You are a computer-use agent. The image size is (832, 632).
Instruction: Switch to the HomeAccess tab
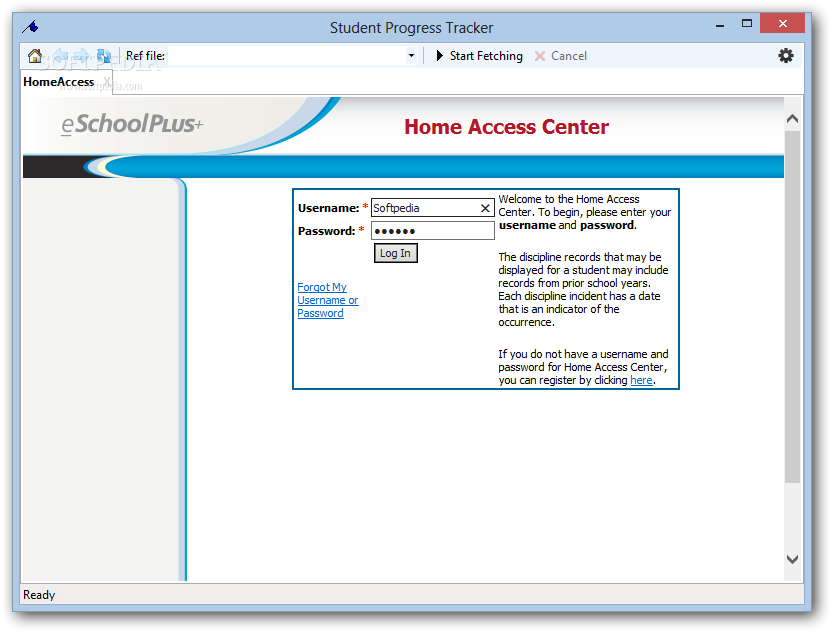pyautogui.click(x=58, y=82)
